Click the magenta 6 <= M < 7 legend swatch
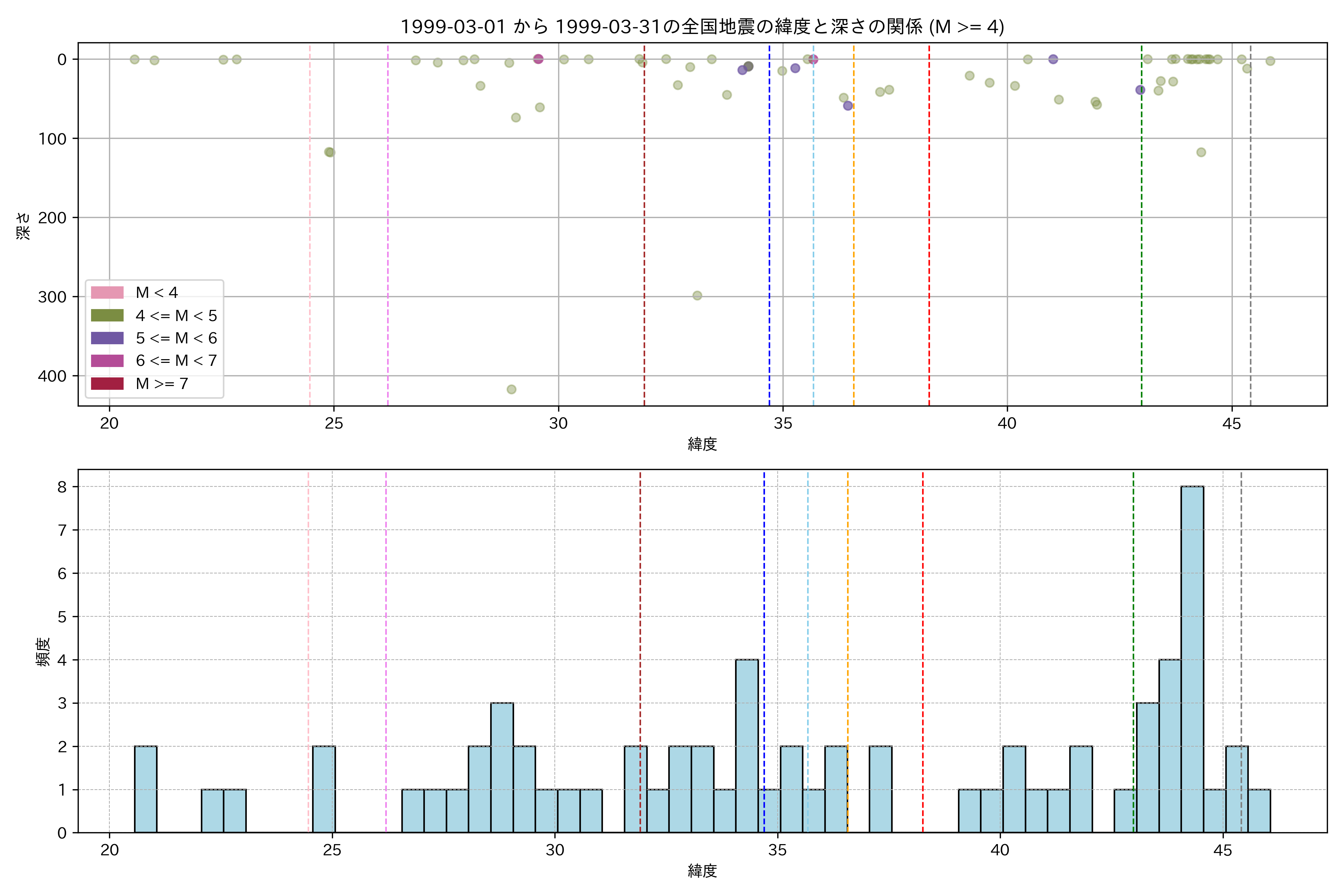 107,361
